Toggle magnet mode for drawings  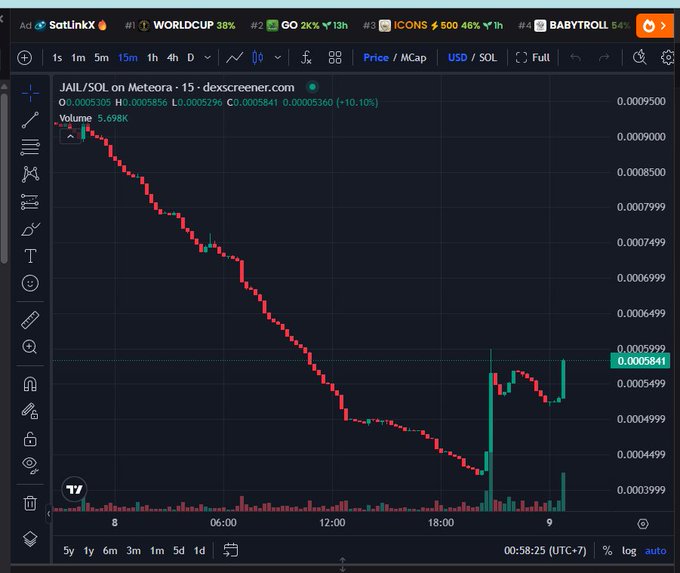pyautogui.click(x=30, y=384)
